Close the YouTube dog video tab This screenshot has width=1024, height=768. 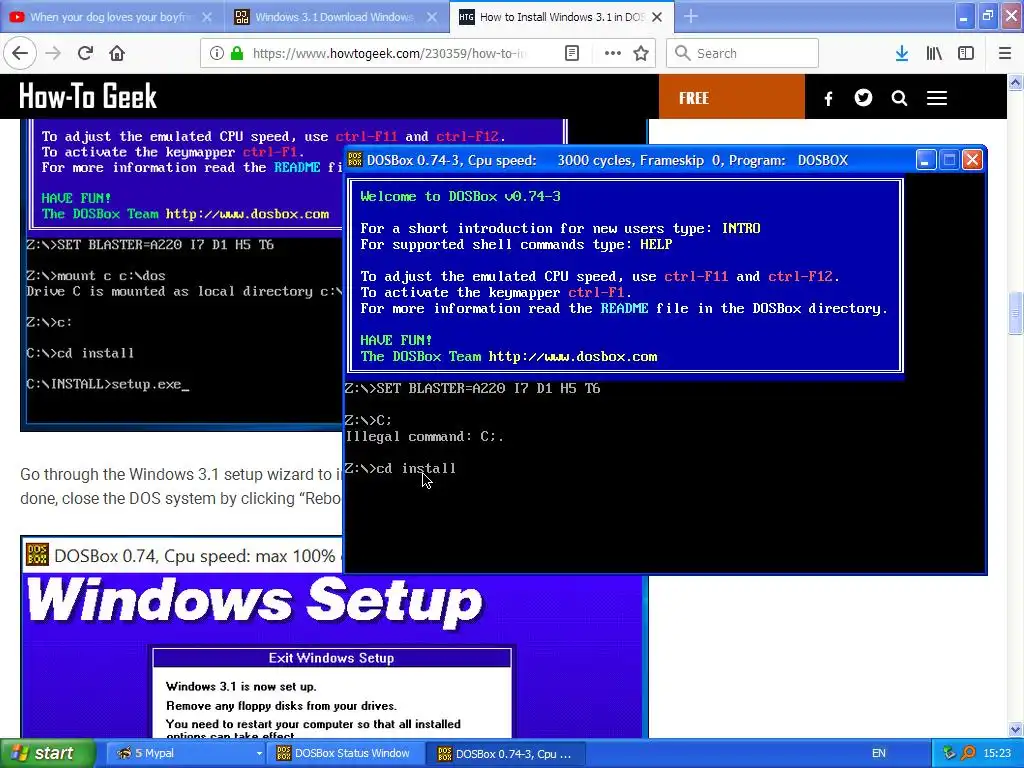point(206,17)
